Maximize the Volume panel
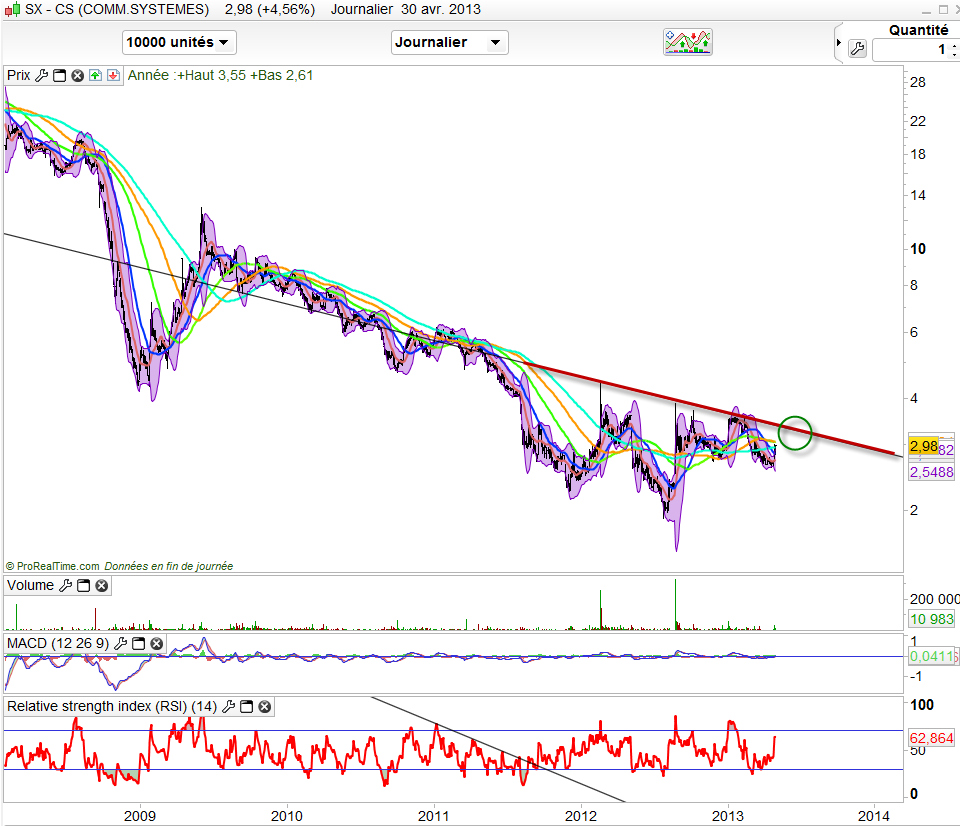This screenshot has height=826, width=960. pos(83,586)
